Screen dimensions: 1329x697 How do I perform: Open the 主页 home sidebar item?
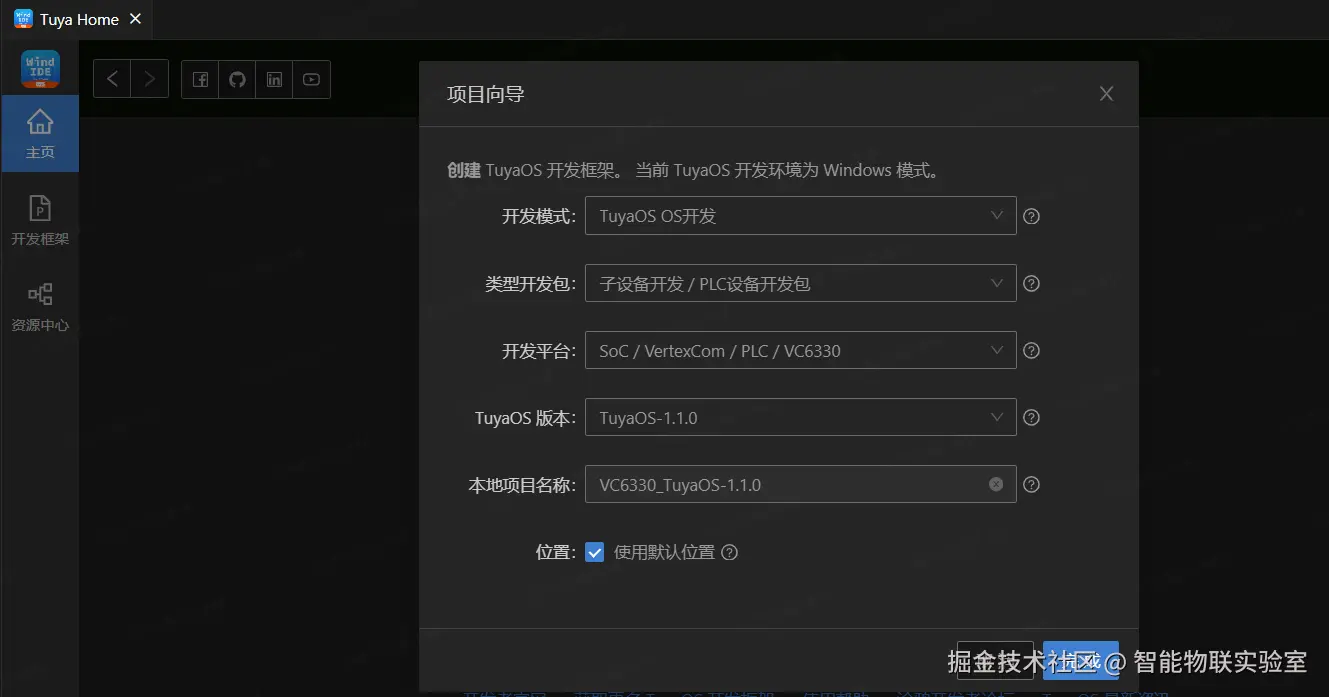[x=40, y=134]
